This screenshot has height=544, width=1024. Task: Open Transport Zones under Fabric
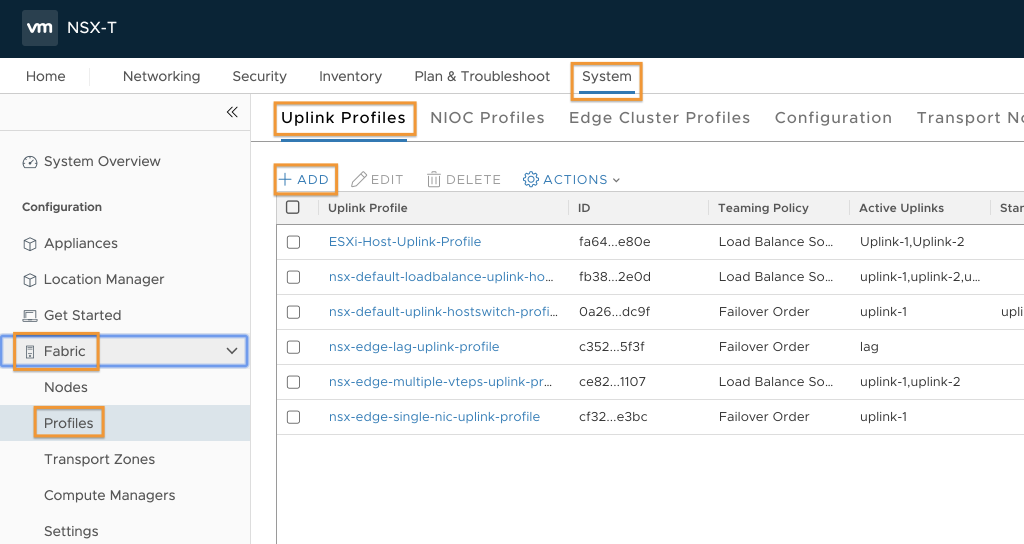[99, 459]
